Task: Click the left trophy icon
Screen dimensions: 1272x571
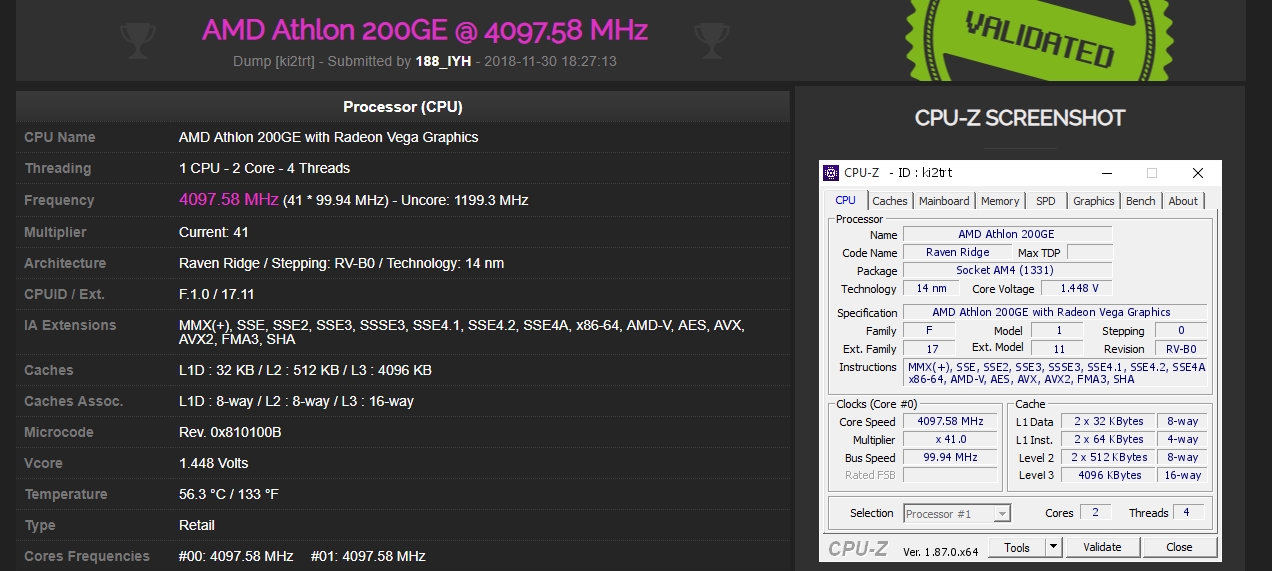Action: point(137,40)
